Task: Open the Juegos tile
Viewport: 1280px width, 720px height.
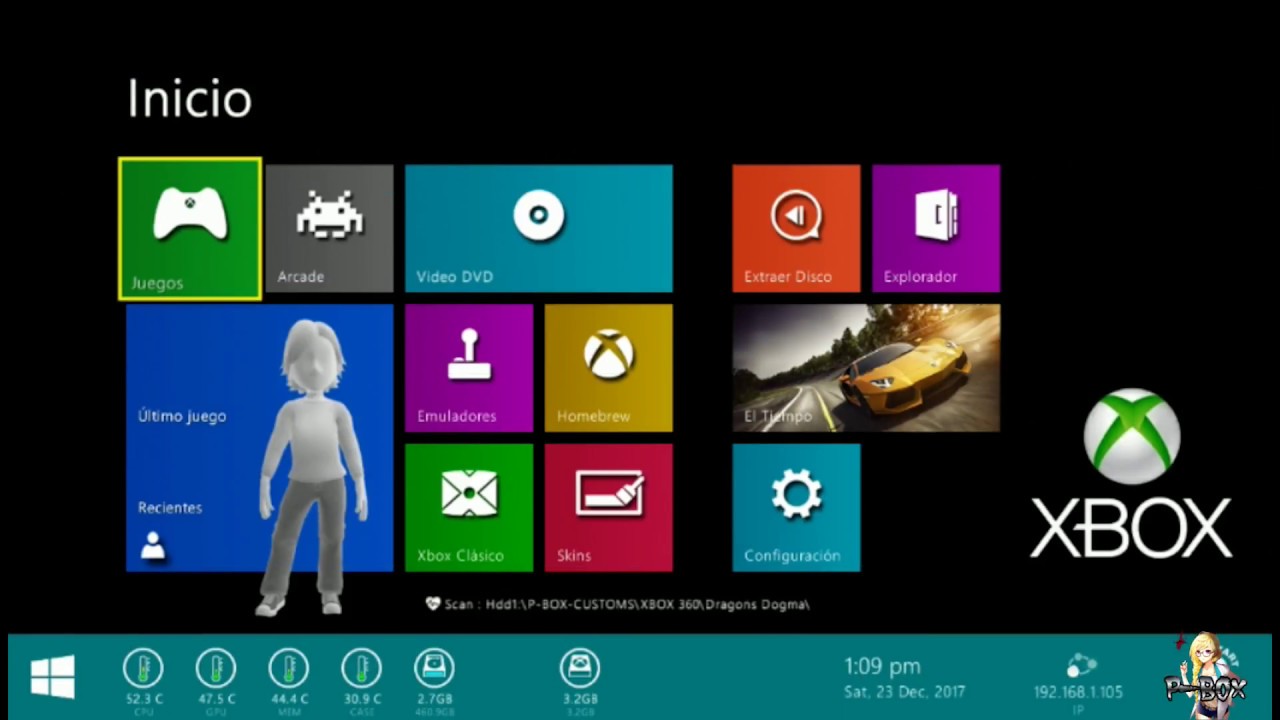Action: 190,229
